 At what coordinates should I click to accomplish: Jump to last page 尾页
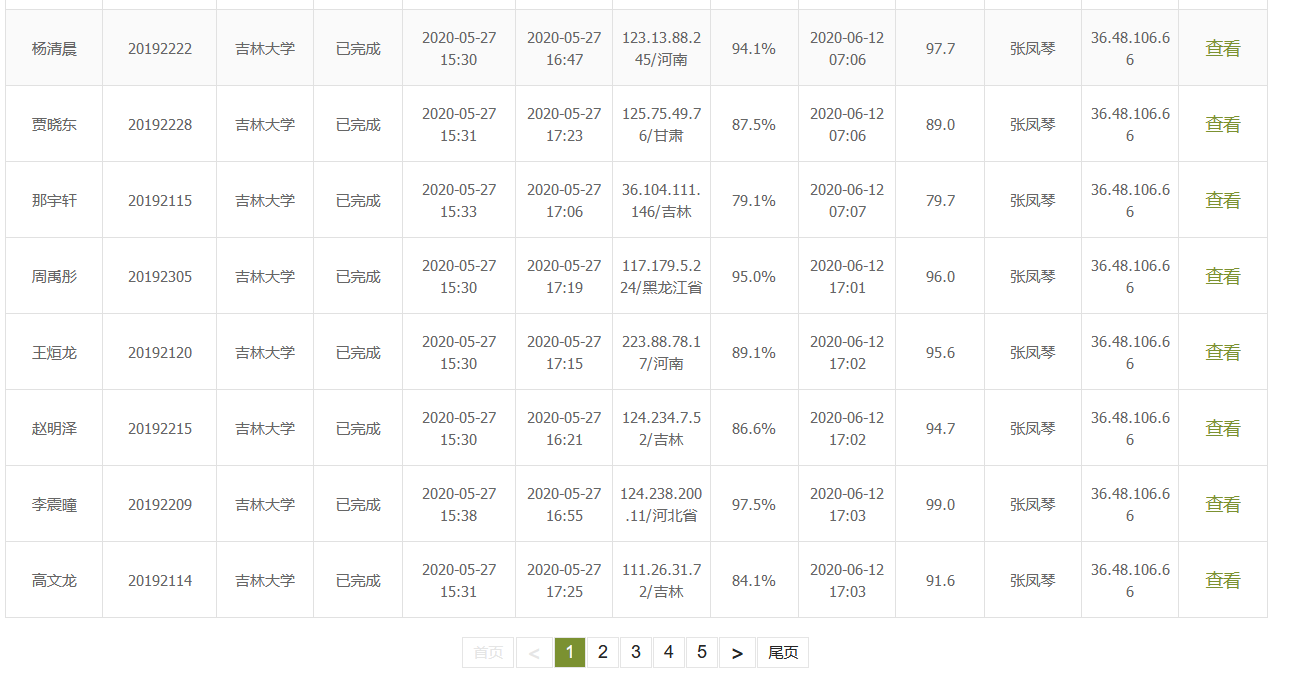point(782,653)
